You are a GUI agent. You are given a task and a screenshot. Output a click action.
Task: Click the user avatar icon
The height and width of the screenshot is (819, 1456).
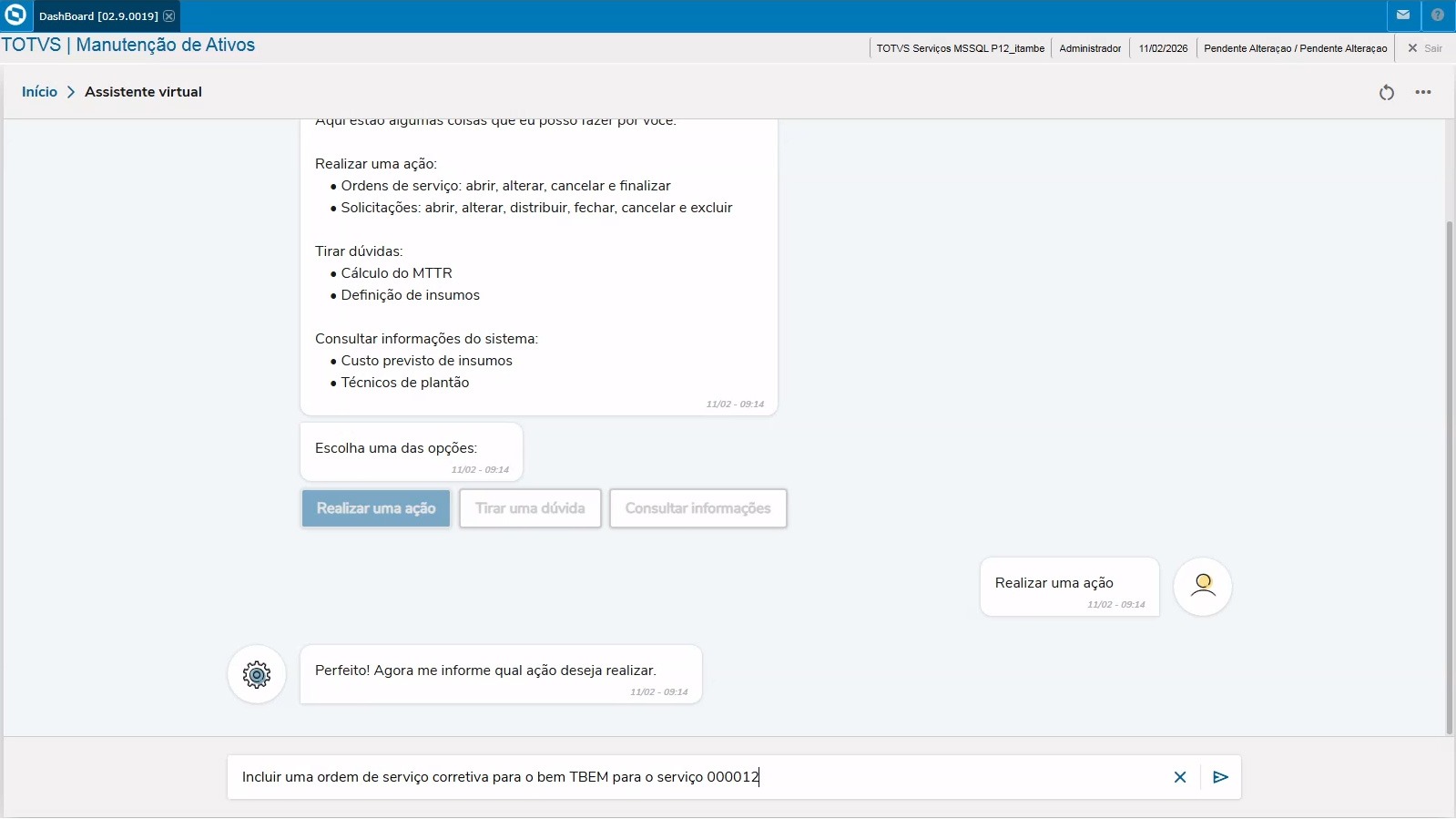1203,586
